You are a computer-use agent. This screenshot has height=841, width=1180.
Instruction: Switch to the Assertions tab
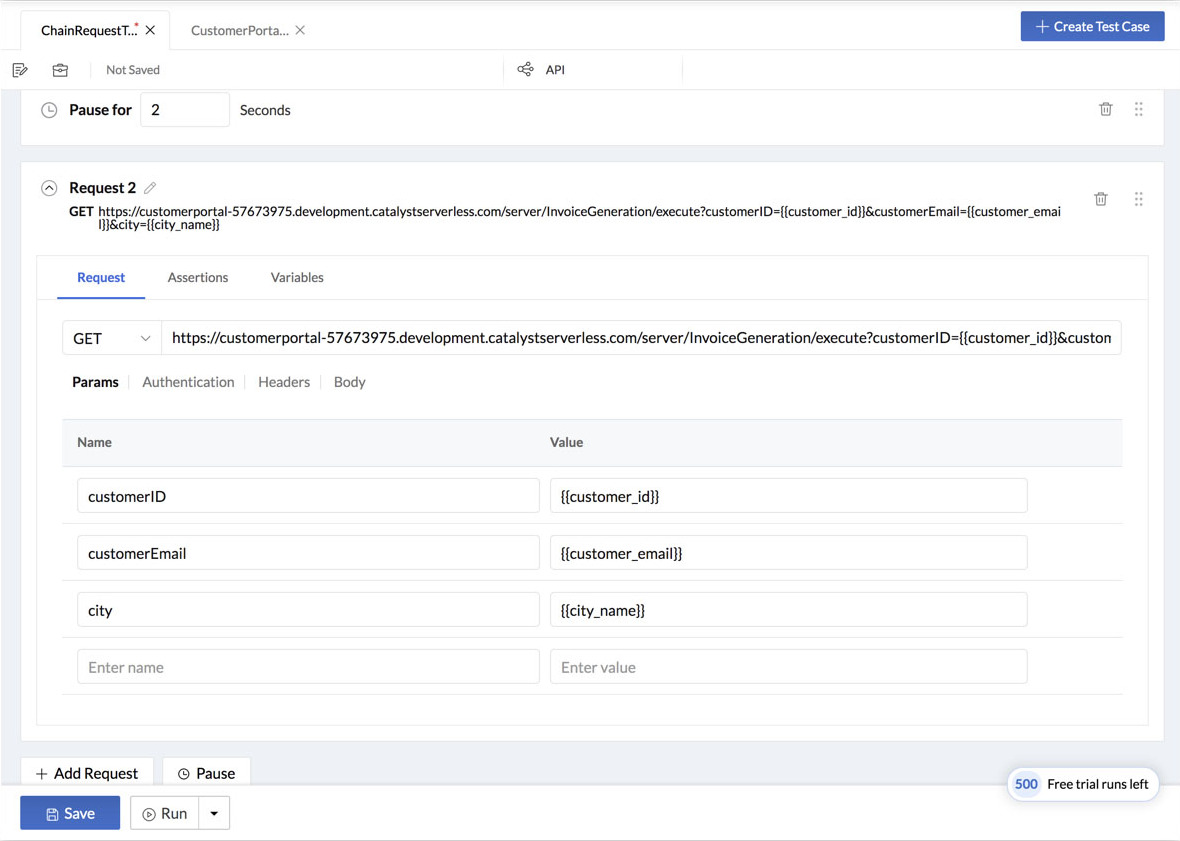(198, 277)
